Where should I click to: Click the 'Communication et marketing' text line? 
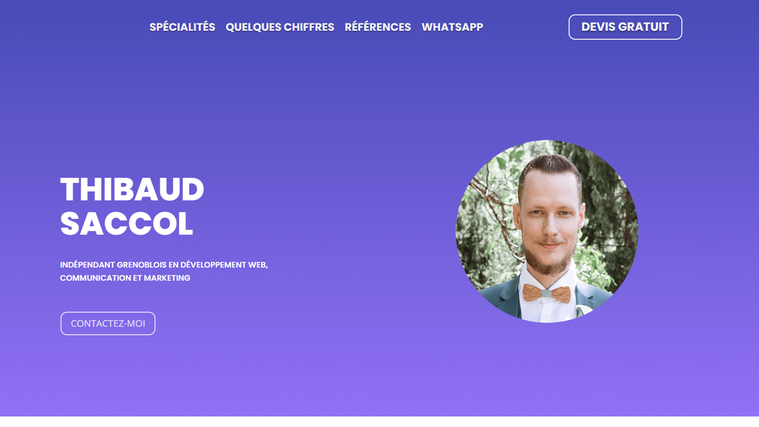point(125,278)
